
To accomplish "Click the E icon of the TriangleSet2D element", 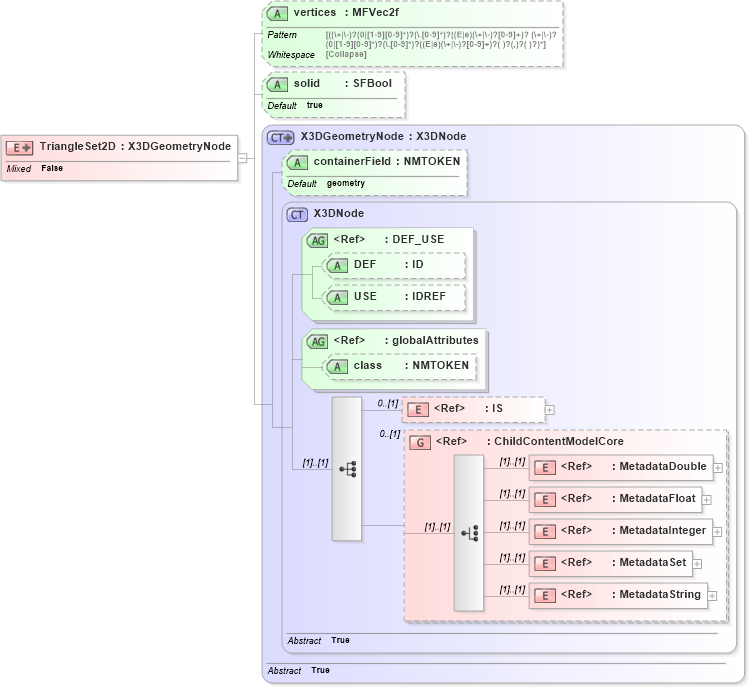I will click(x=20, y=148).
